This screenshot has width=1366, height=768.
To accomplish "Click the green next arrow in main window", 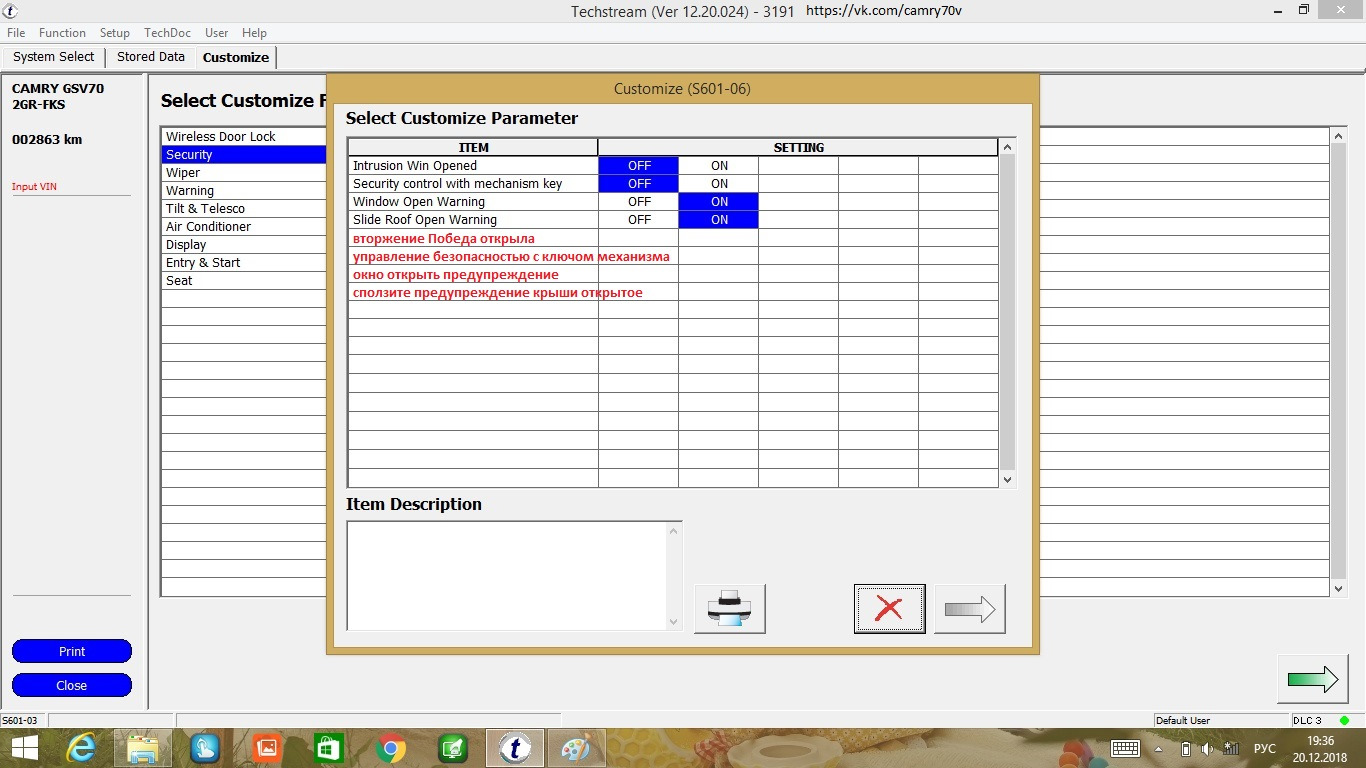I will 1312,680.
